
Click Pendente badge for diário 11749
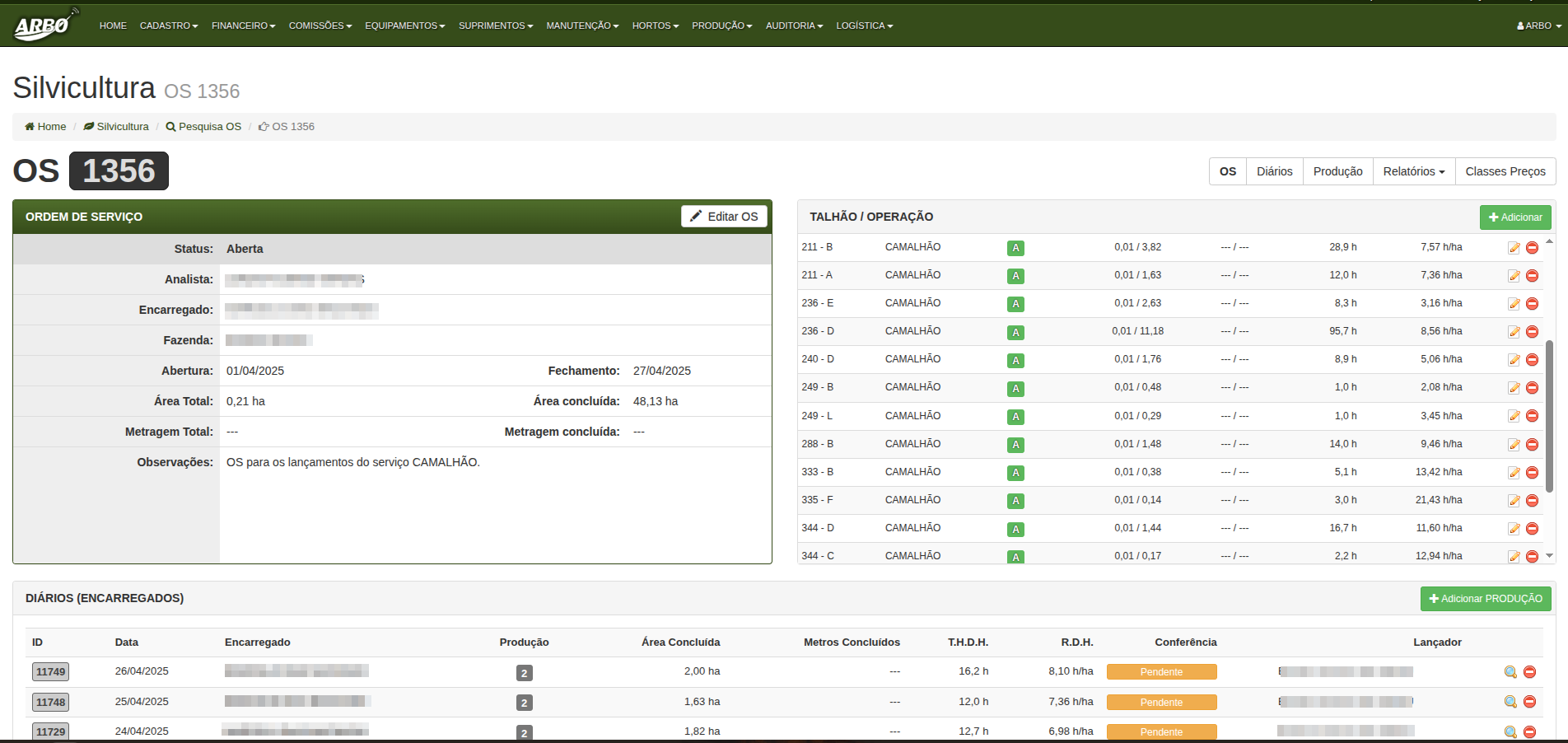point(1161,672)
